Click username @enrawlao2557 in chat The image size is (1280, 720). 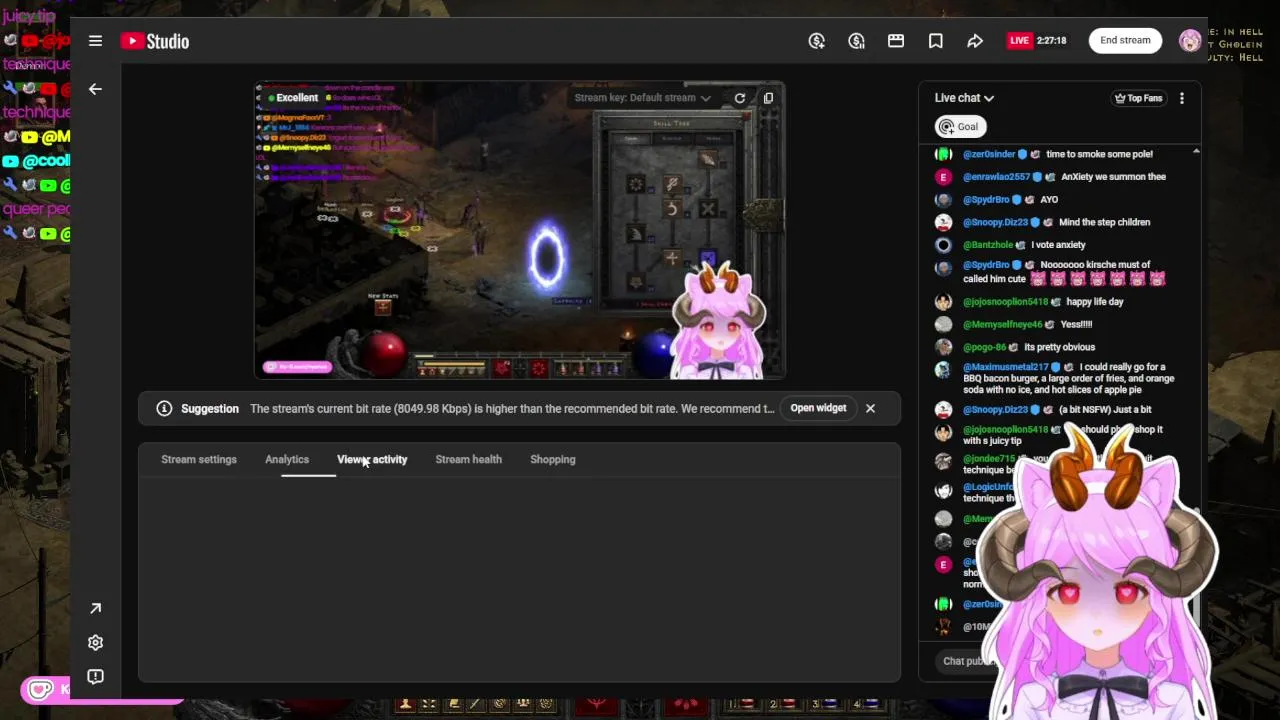(996, 177)
